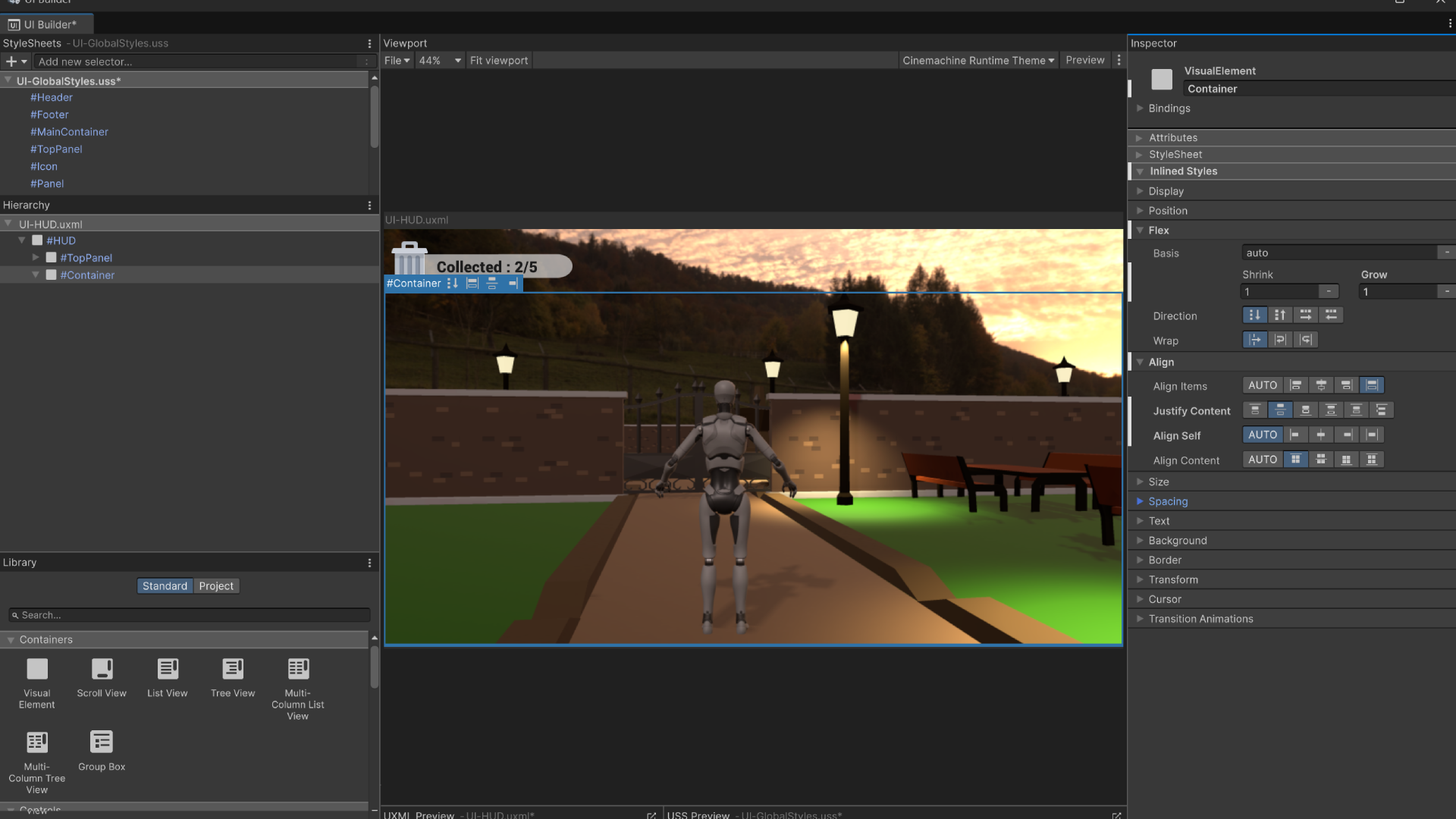Set Align Content to center icon
Image resolution: width=1456 pixels, height=819 pixels.
1321,460
